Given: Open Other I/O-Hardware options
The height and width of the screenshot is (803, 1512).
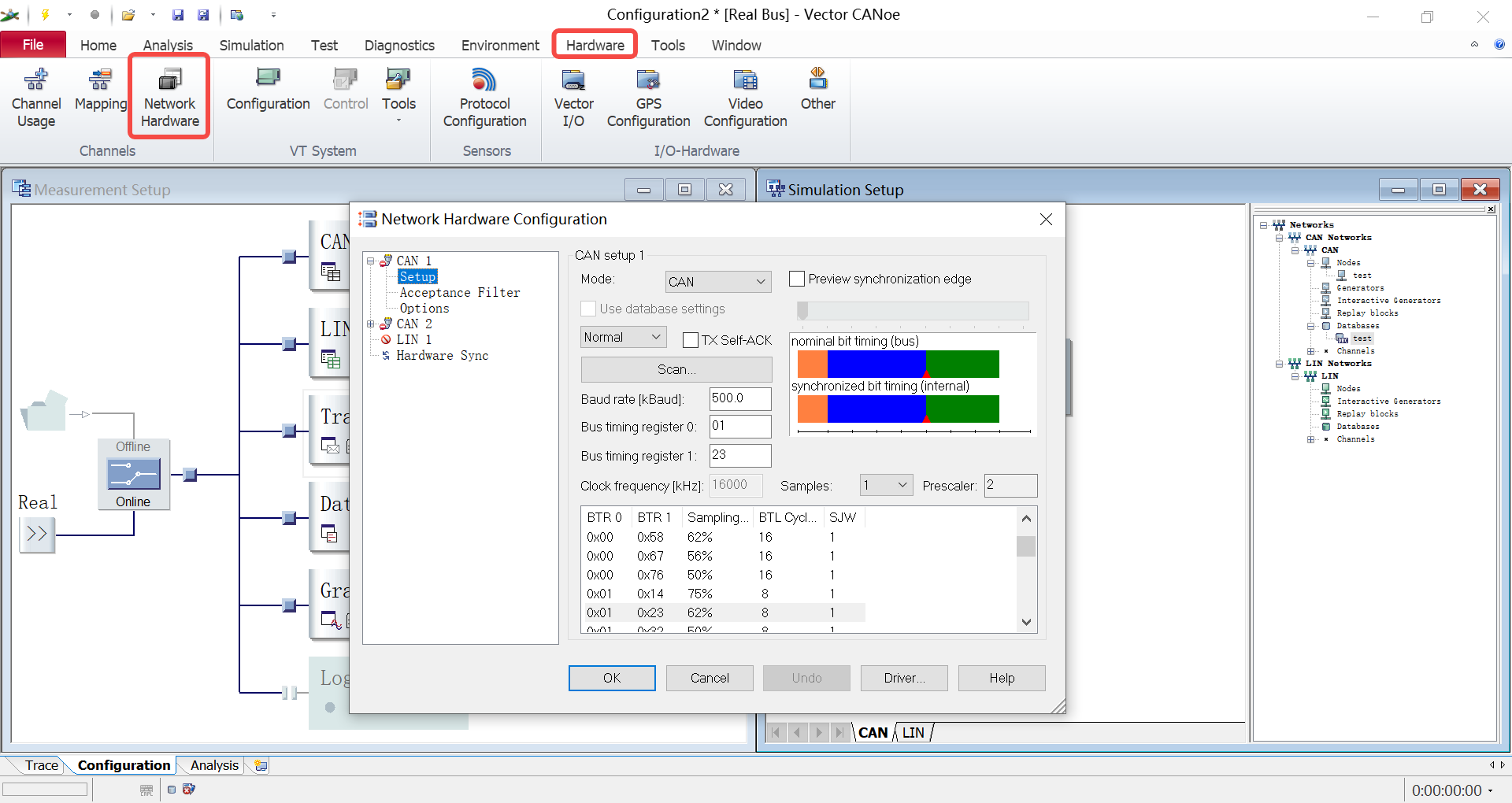Looking at the screenshot, I should coord(817,90).
